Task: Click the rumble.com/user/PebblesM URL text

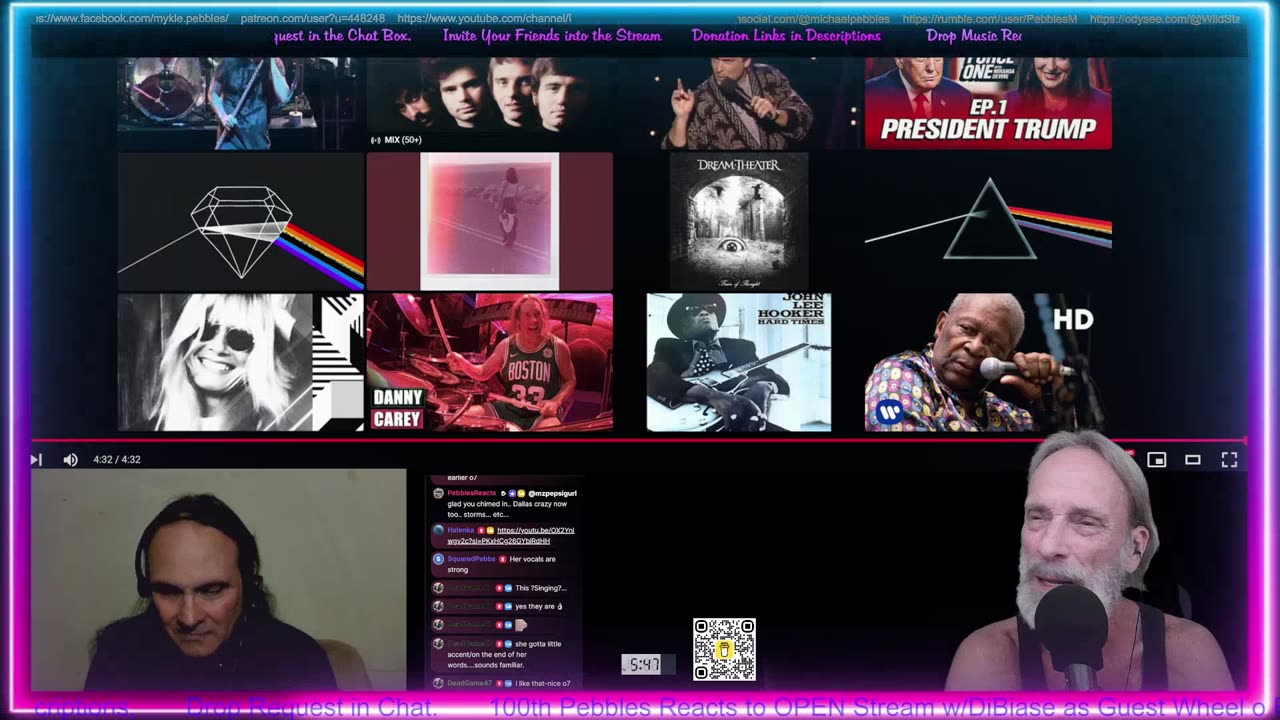Action: (x=990, y=19)
